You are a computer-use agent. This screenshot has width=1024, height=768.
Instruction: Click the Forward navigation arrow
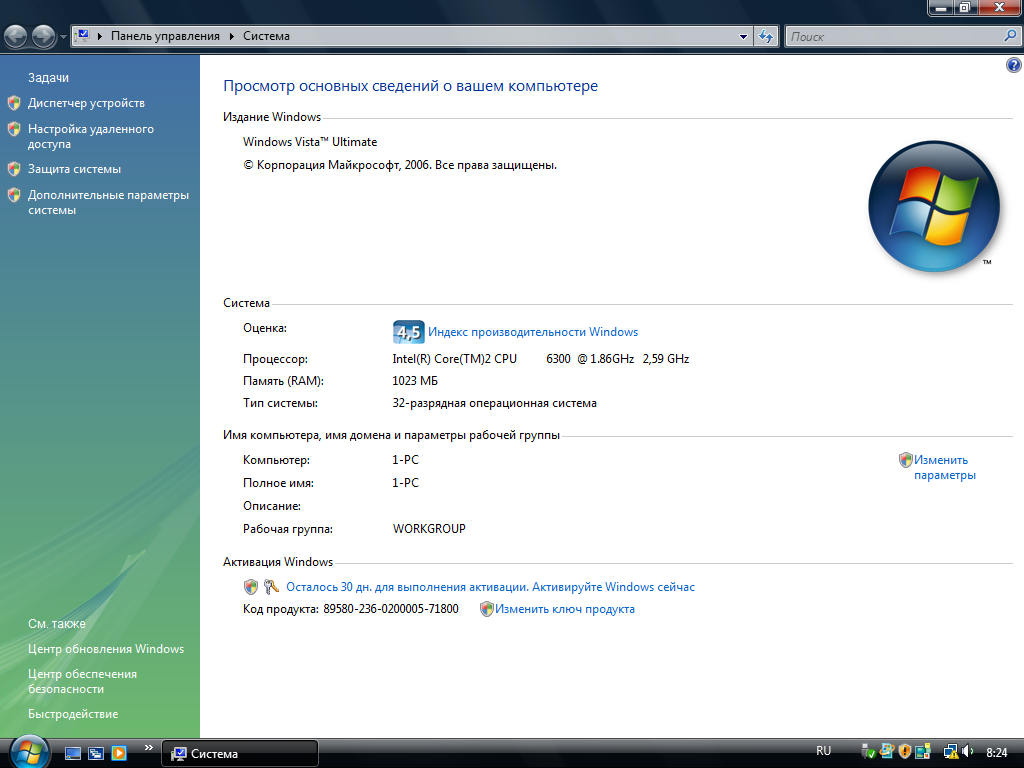(x=44, y=37)
